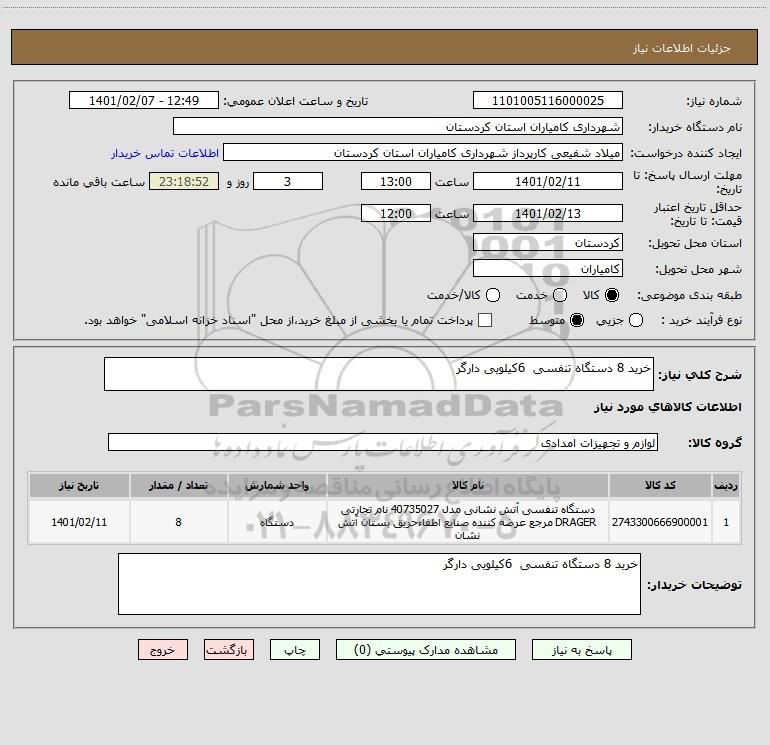Click the دستگاه unit cell
The height and width of the screenshot is (745, 770).
[277, 522]
